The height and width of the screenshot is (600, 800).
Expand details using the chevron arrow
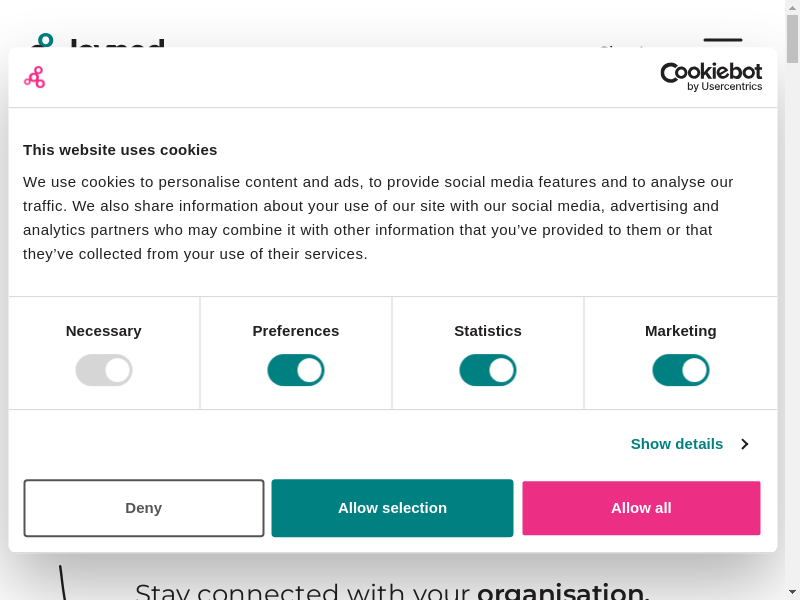[x=744, y=444]
